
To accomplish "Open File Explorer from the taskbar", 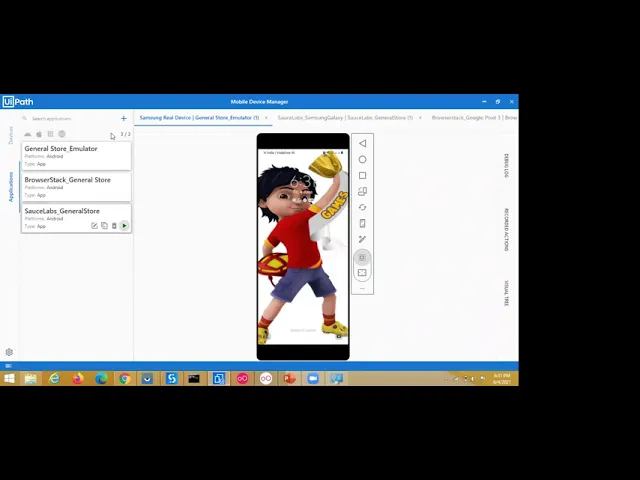I will click(x=31, y=378).
